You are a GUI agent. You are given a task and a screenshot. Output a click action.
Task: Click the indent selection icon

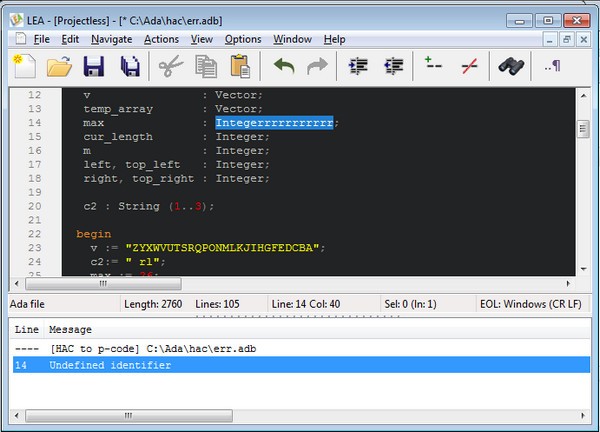357,66
